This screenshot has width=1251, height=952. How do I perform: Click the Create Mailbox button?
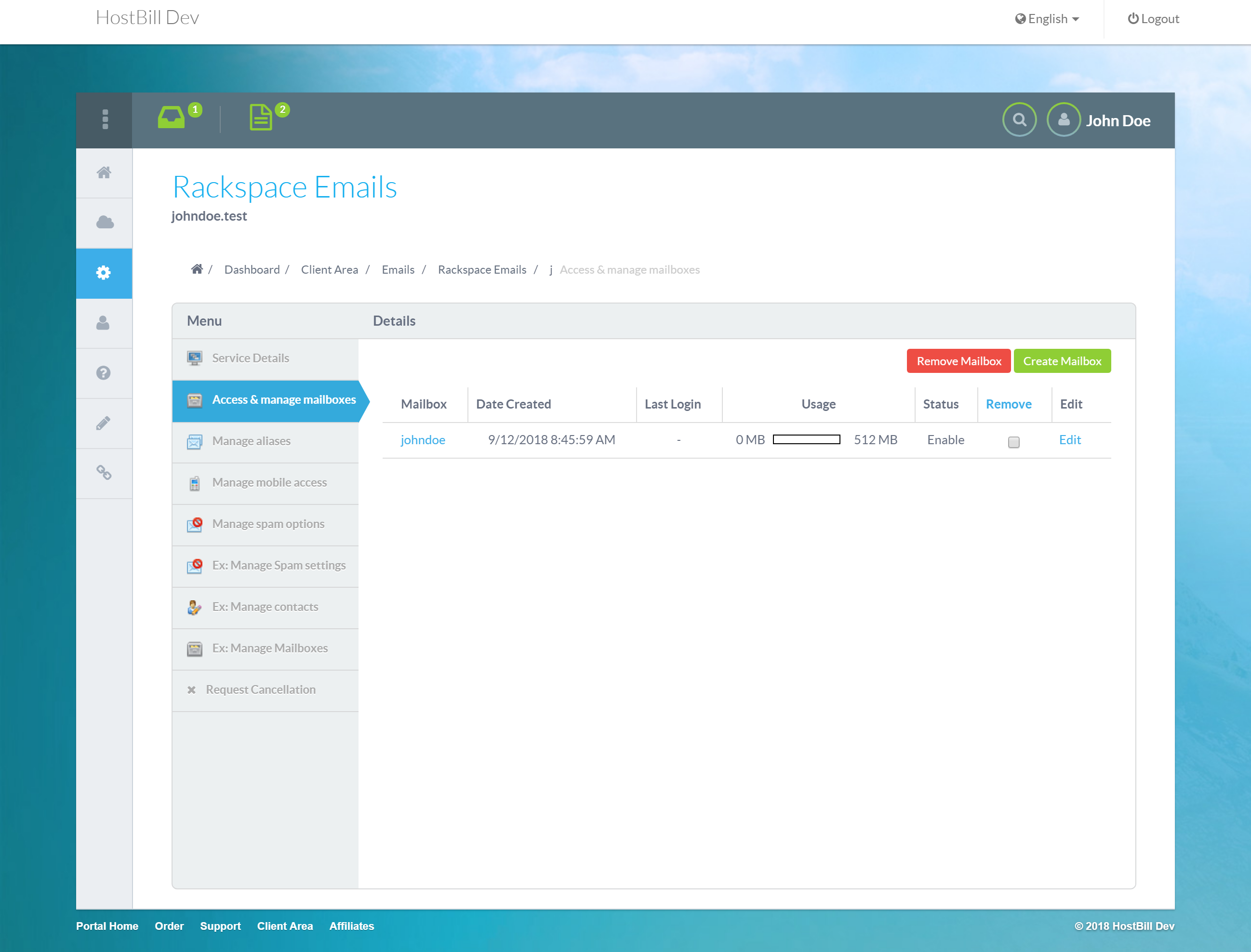pyautogui.click(x=1062, y=361)
